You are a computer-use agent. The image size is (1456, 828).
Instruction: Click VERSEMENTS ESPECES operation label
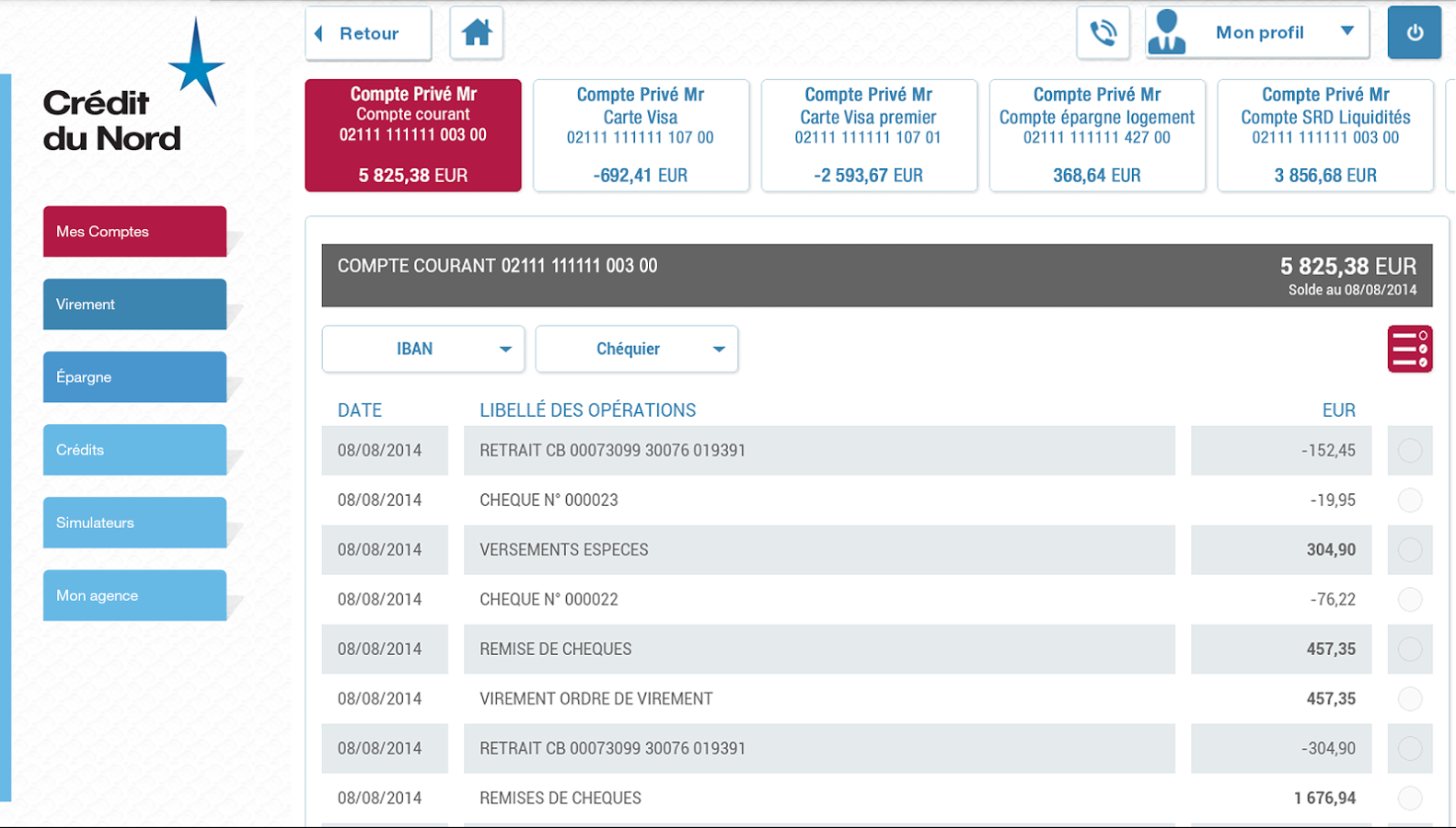click(x=564, y=550)
